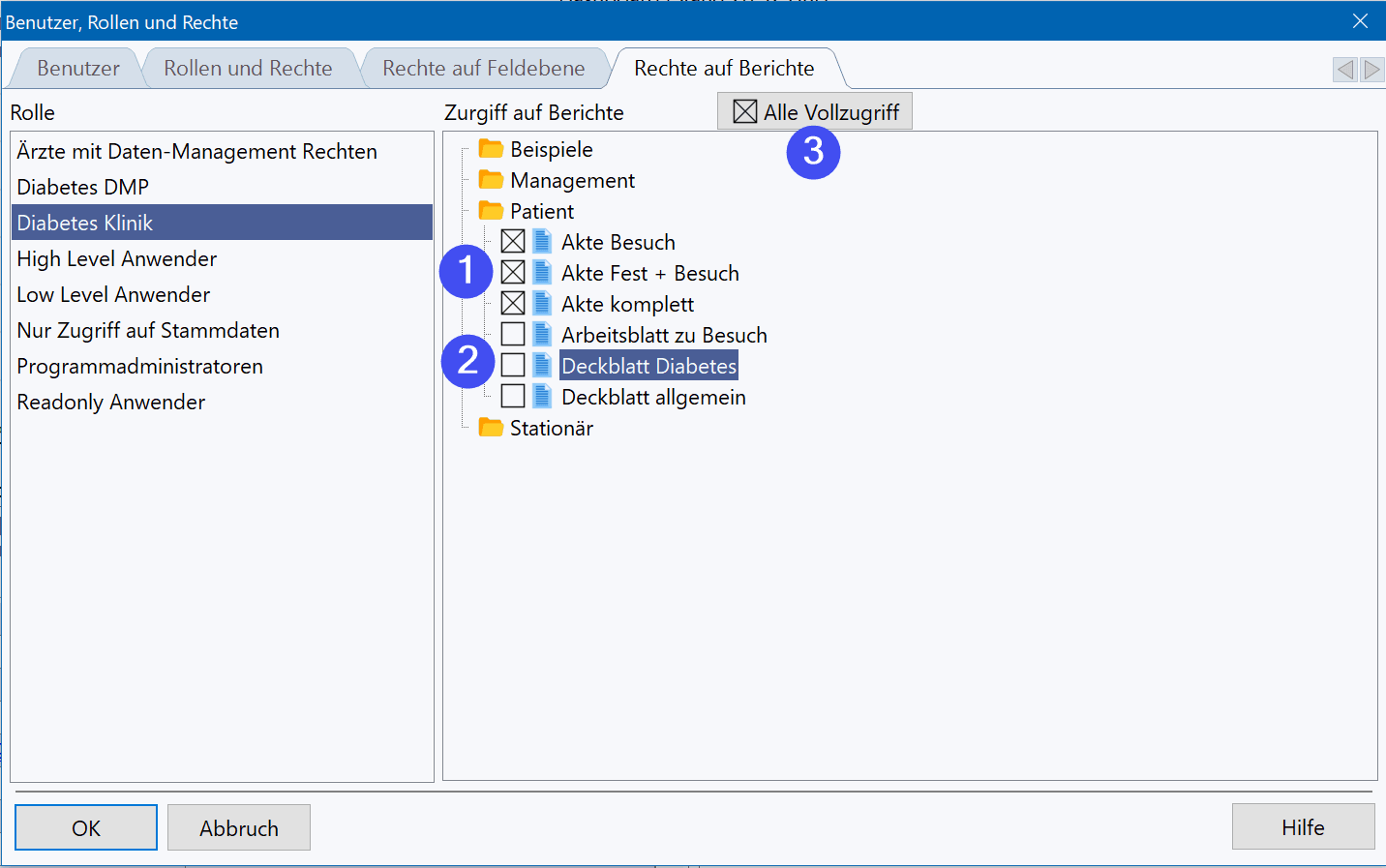Click the Management folder icon
1386x868 pixels.
491,180
